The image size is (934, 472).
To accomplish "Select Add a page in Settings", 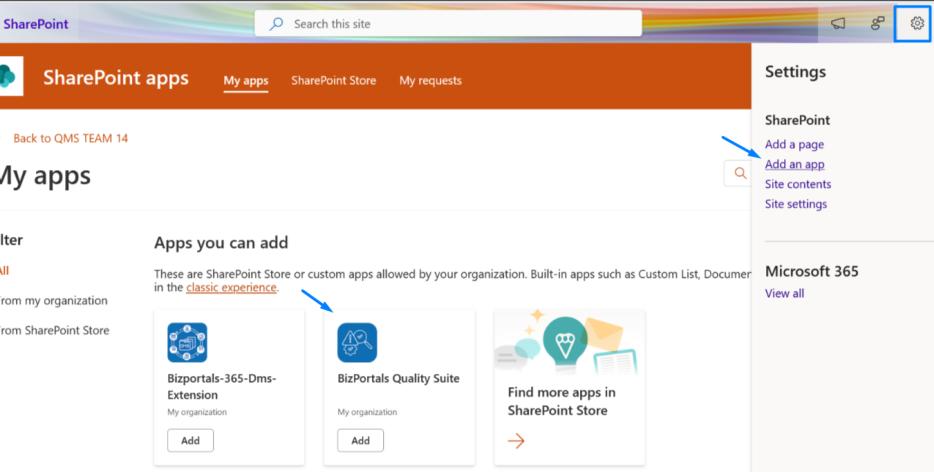I will (x=795, y=144).
